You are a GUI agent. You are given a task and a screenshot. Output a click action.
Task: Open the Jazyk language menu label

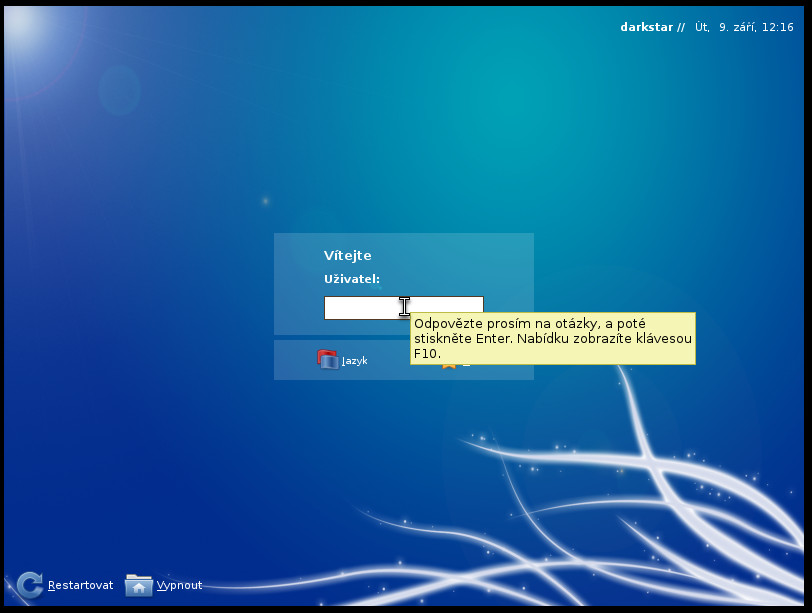point(354,360)
